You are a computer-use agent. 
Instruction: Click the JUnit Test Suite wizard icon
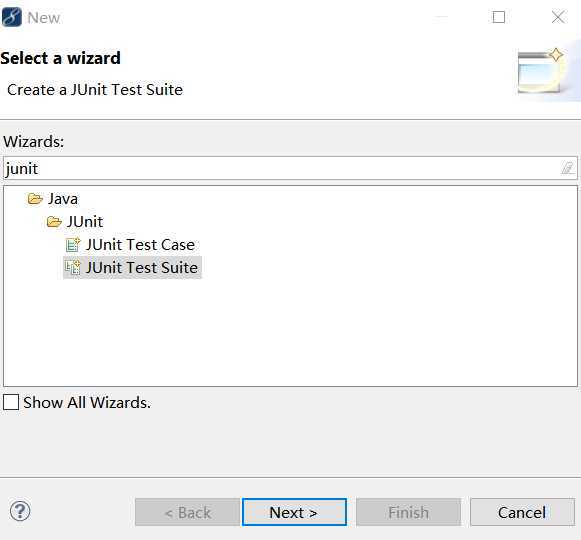tap(73, 268)
